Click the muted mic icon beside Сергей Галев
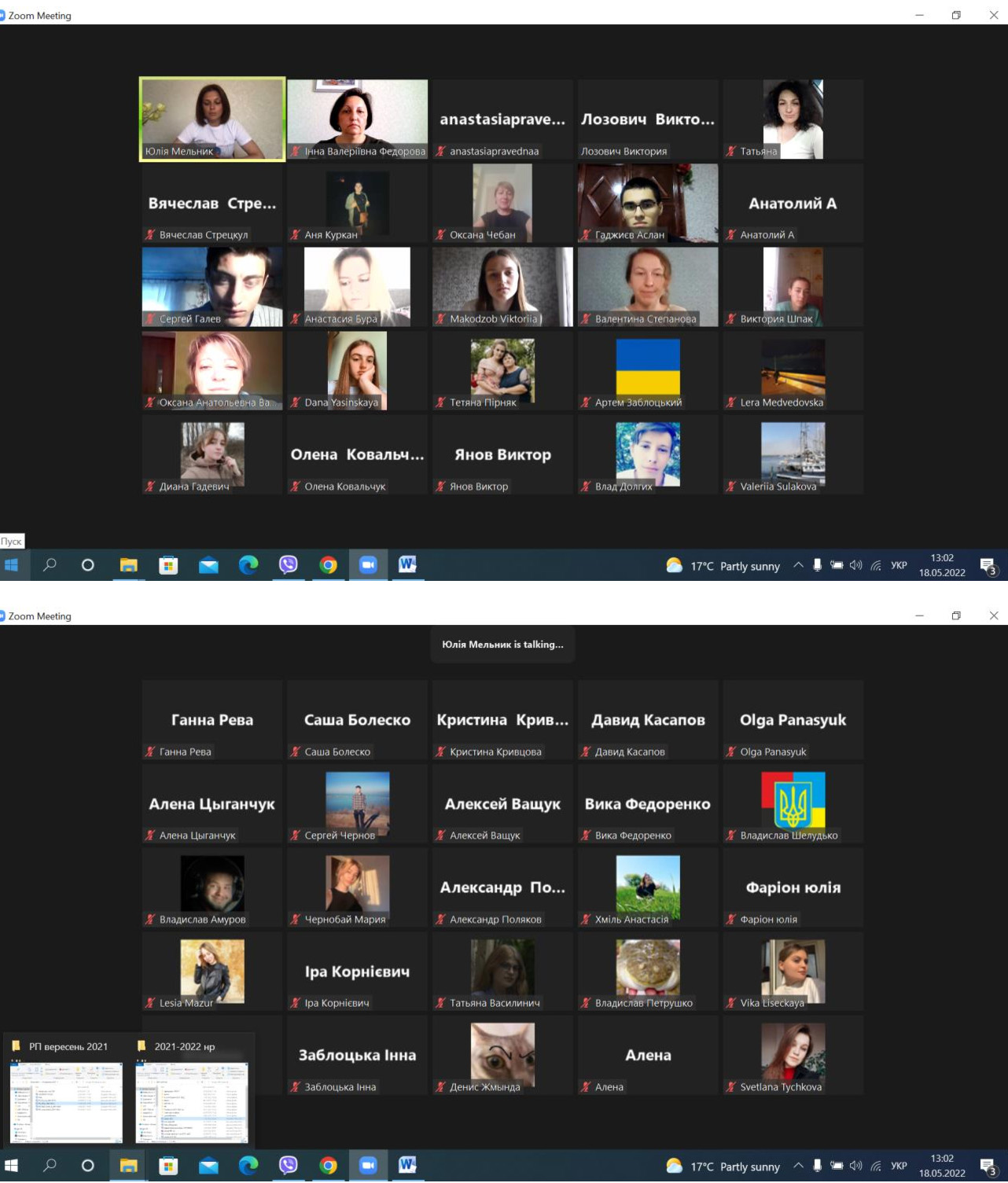Screen dimensions: 1008x1183 (150, 319)
